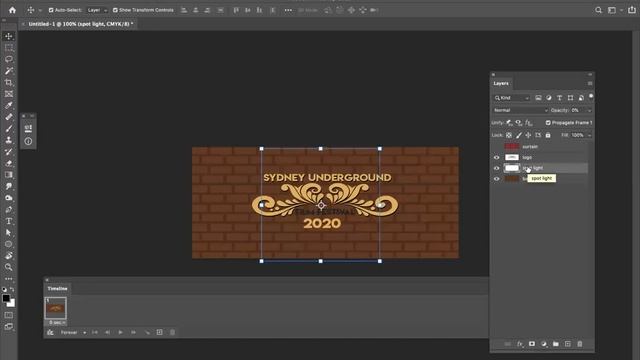Hide the spot light layer
Image resolution: width=640 pixels, height=360 pixels.
(496, 168)
